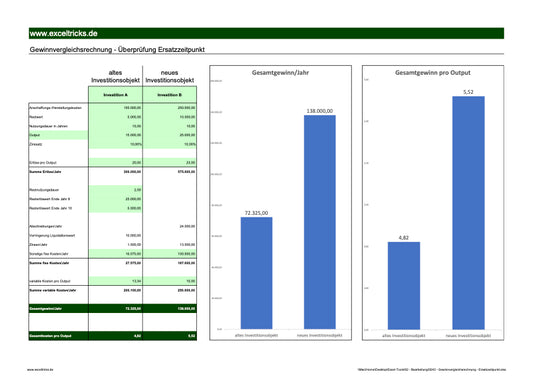Click 'altes Investitionsobjekt' axis label in pro Output chart

tap(403, 336)
